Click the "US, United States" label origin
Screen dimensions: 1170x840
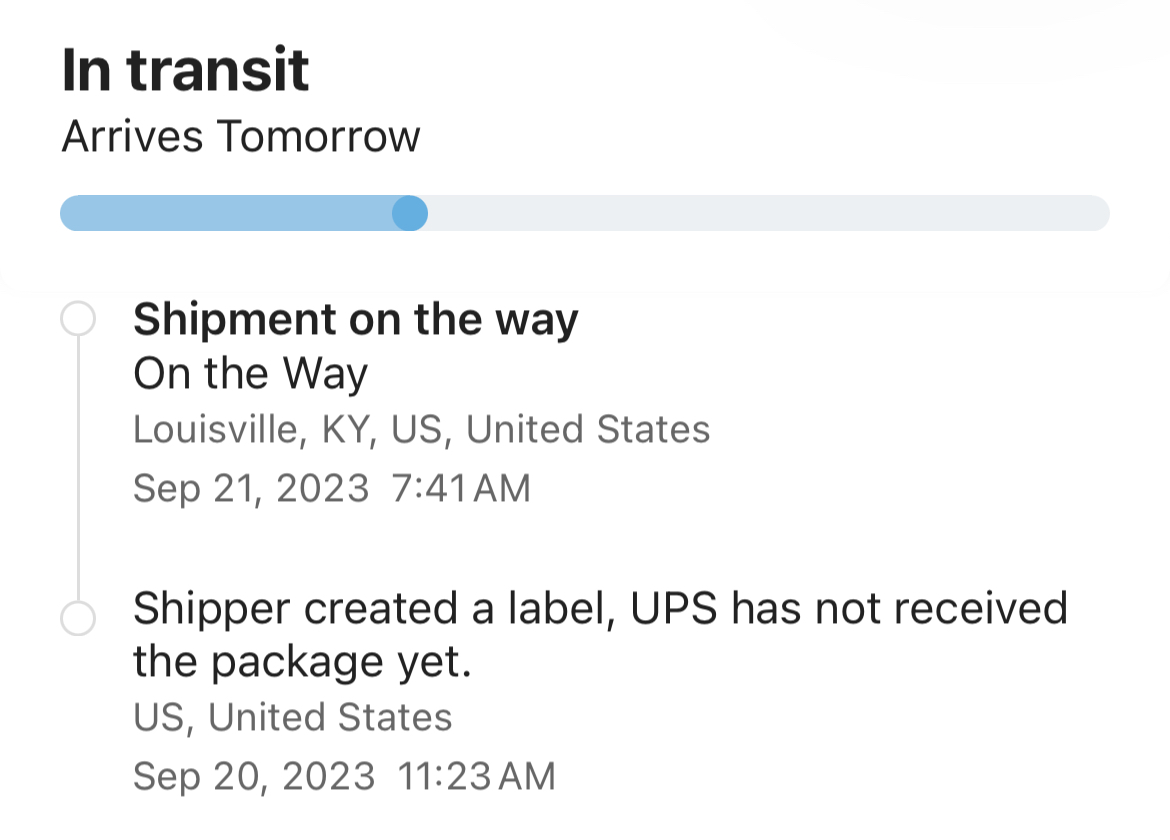pos(292,717)
